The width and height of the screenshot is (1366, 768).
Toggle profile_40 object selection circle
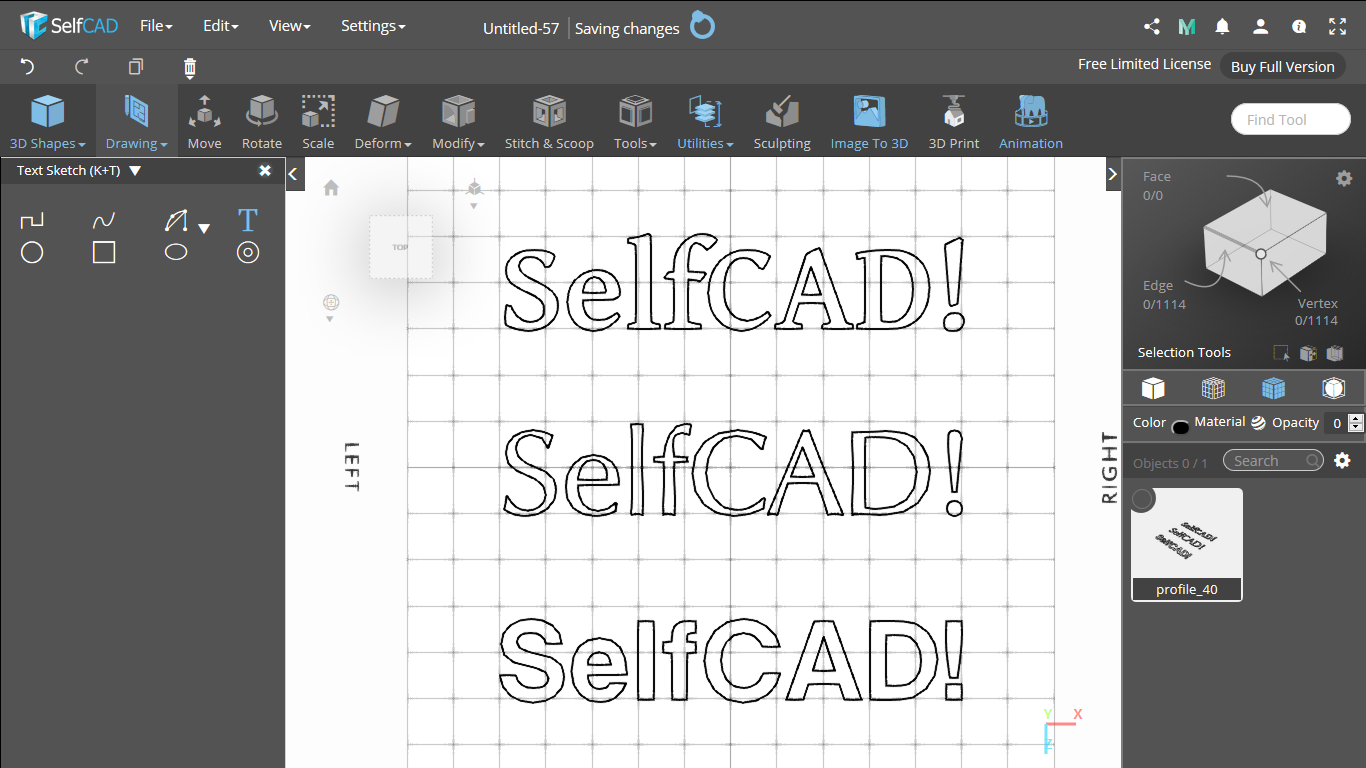point(1143,499)
